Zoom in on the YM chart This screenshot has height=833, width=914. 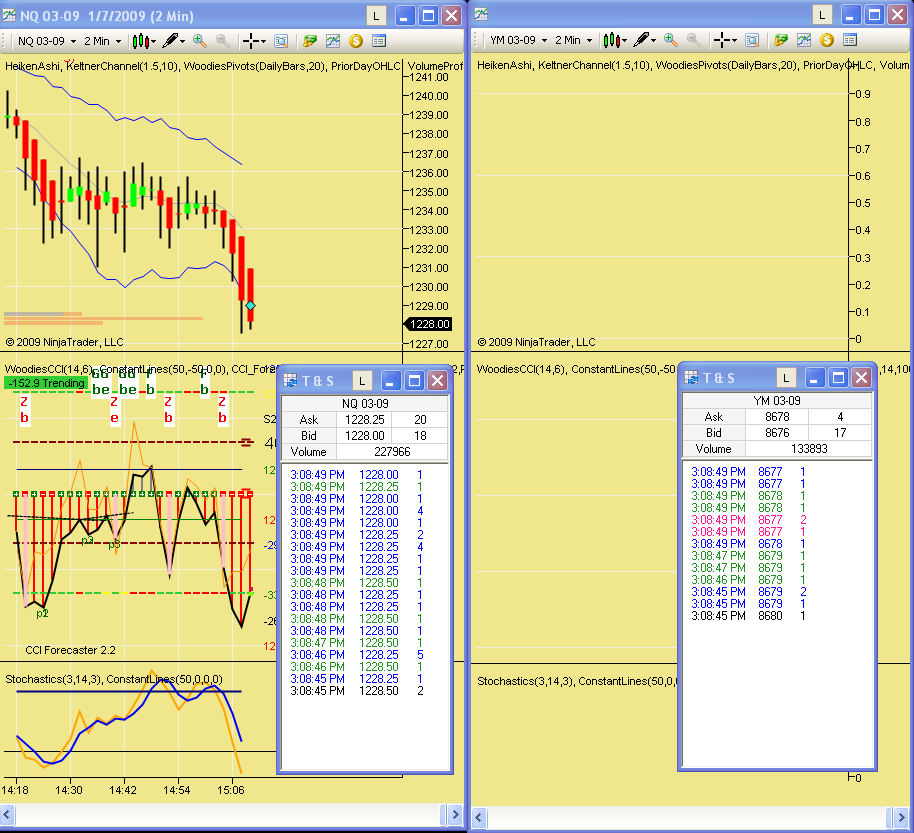[x=671, y=40]
